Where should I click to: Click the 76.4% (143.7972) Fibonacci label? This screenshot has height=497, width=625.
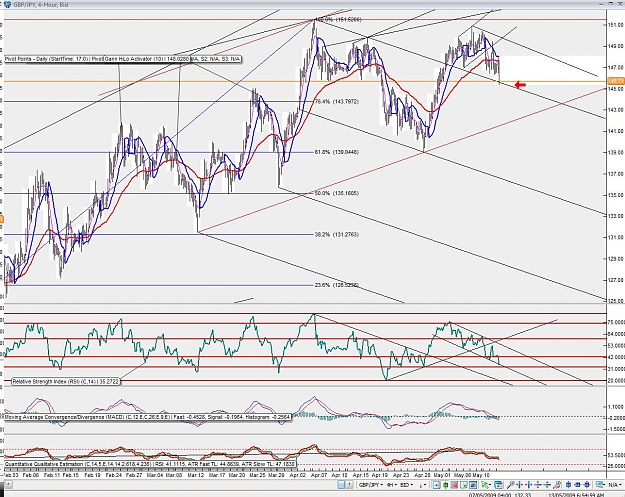point(336,102)
